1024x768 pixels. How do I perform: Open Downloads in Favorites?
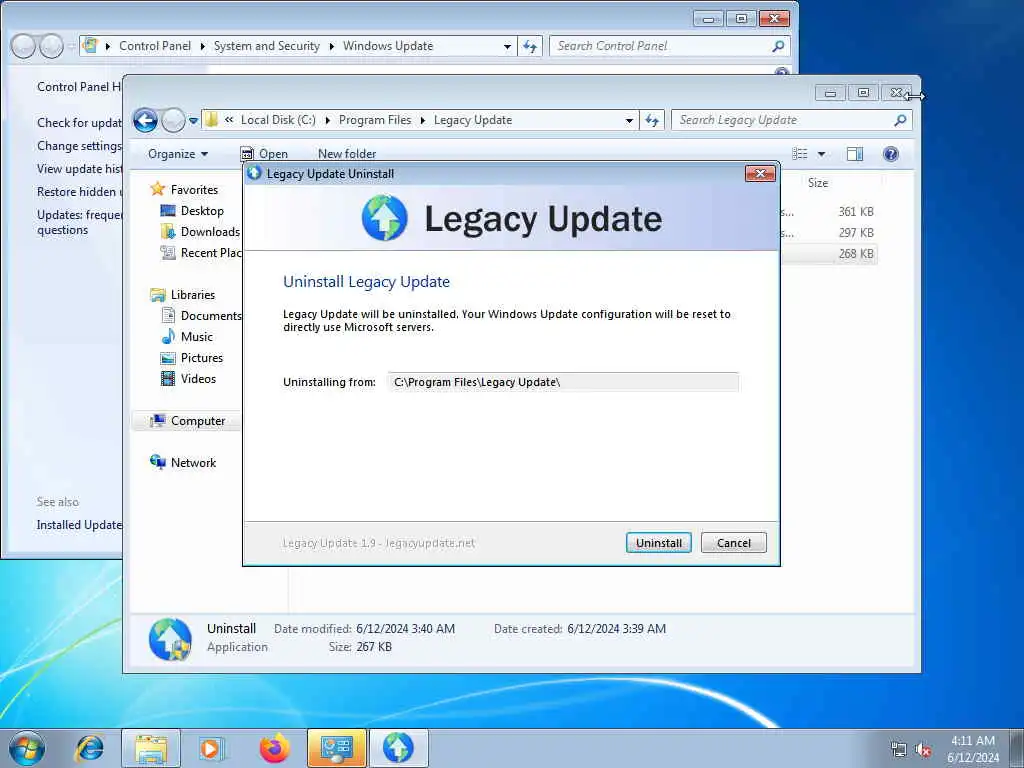[210, 232]
